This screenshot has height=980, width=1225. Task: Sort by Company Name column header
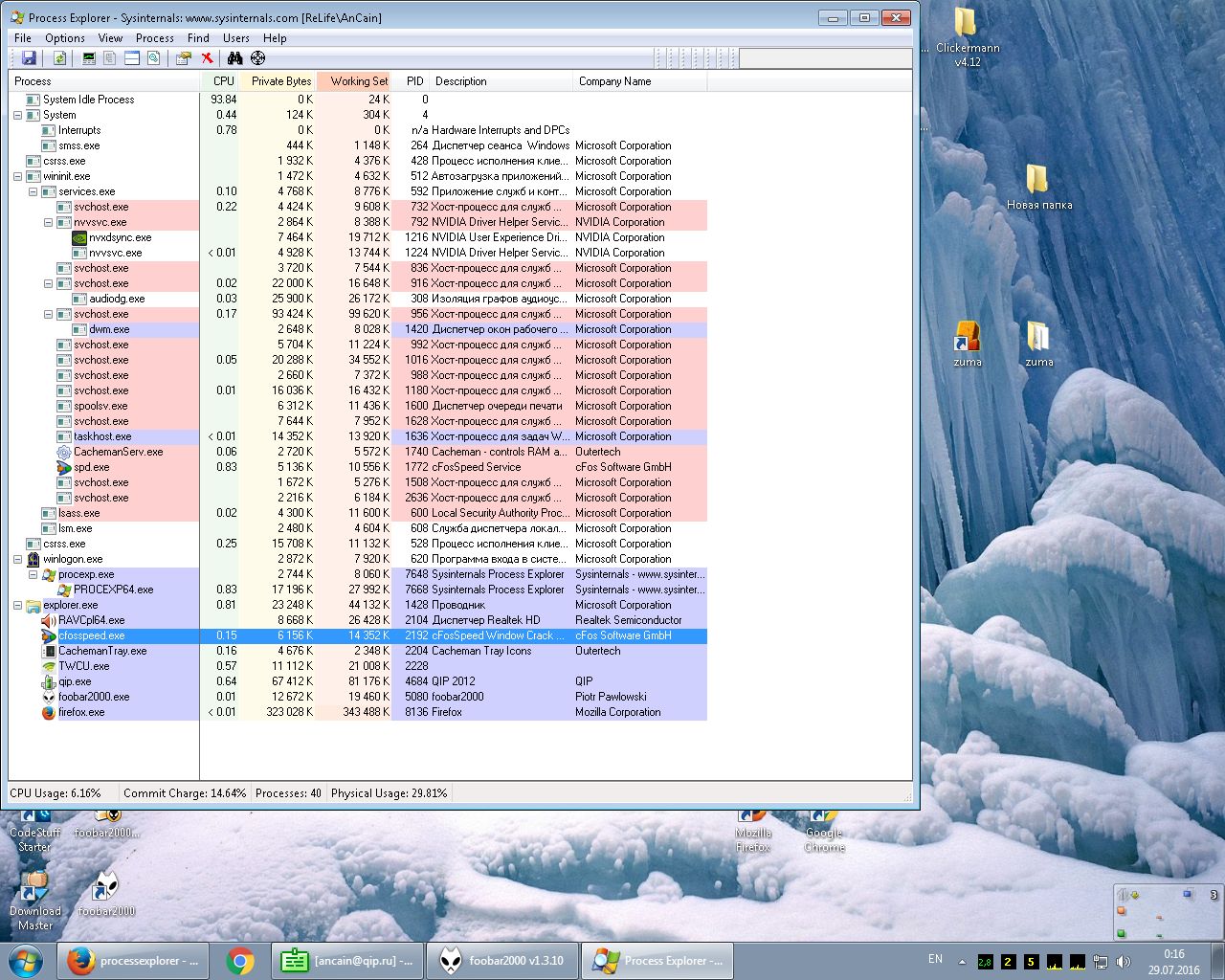(640, 81)
